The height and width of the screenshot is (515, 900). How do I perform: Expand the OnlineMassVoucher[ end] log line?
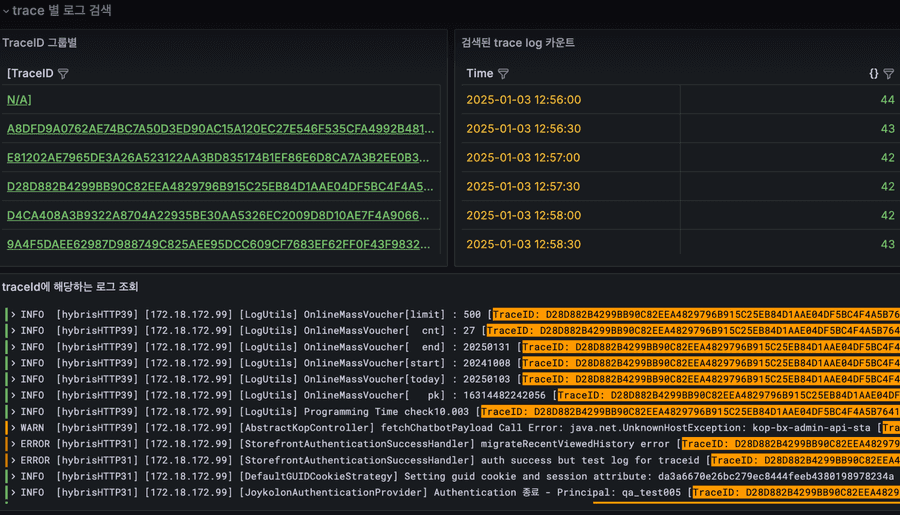13,347
